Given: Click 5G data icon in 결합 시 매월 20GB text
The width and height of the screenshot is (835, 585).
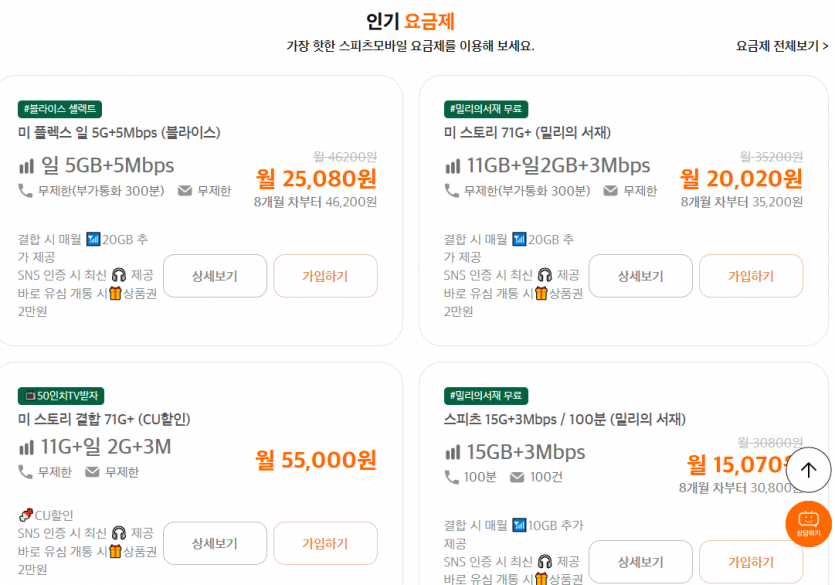Looking at the screenshot, I should pos(94,239).
